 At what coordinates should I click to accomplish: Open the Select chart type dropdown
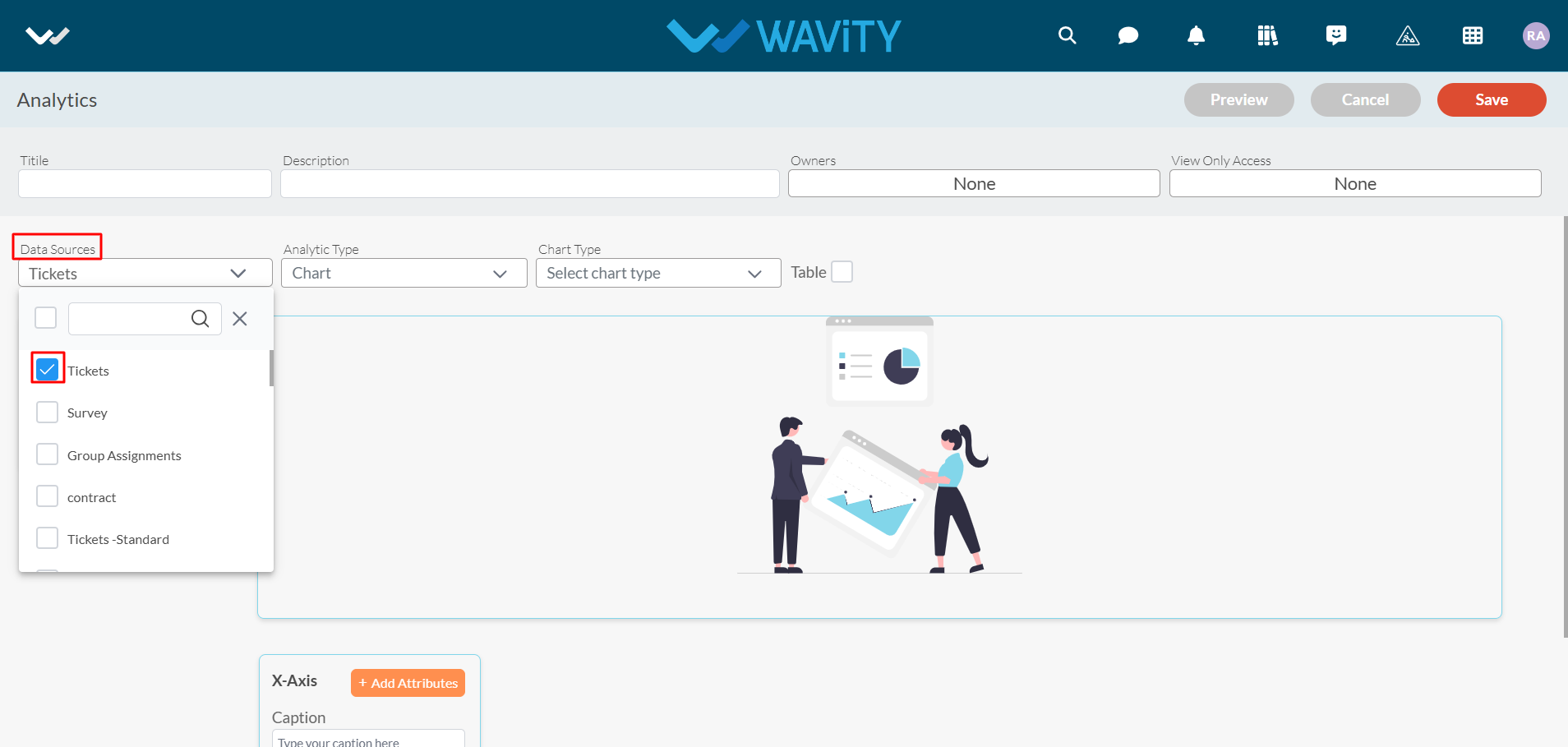[658, 273]
